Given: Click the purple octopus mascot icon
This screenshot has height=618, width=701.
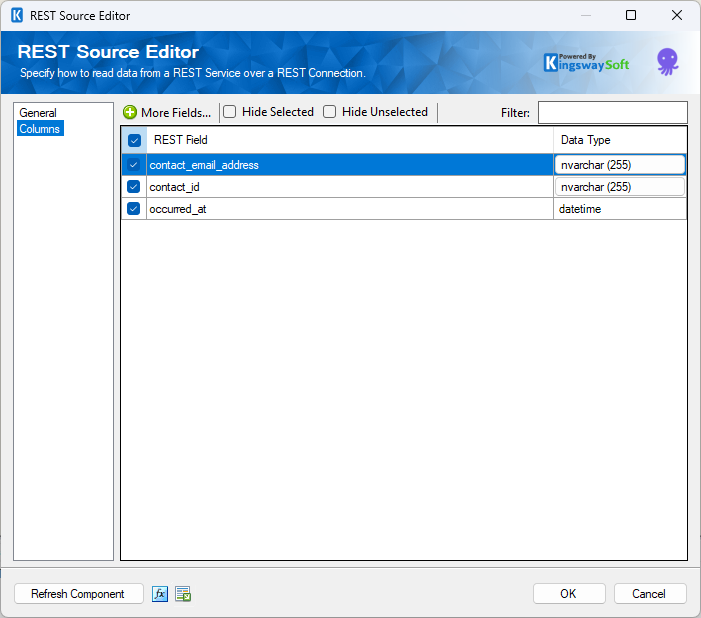Looking at the screenshot, I should (x=667, y=62).
